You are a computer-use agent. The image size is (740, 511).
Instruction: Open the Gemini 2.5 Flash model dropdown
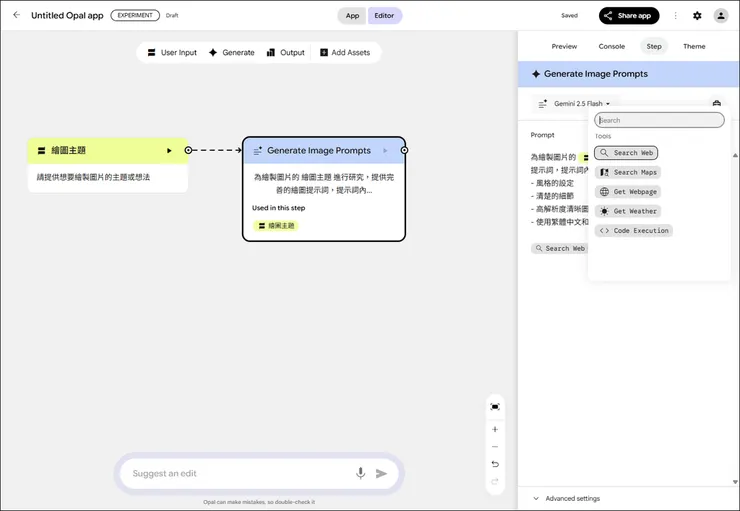point(575,103)
